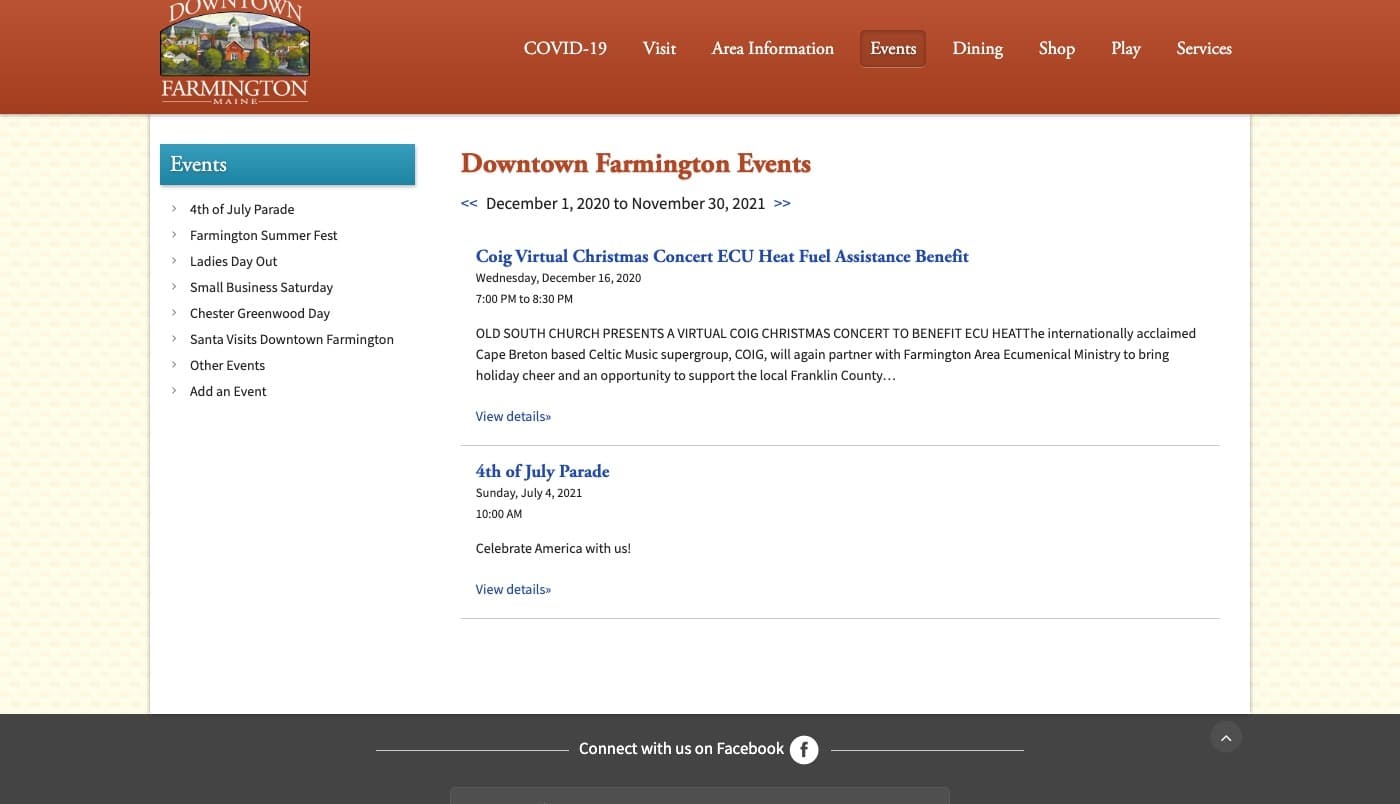Select the Small Business Saturday sidebar item

coord(261,287)
